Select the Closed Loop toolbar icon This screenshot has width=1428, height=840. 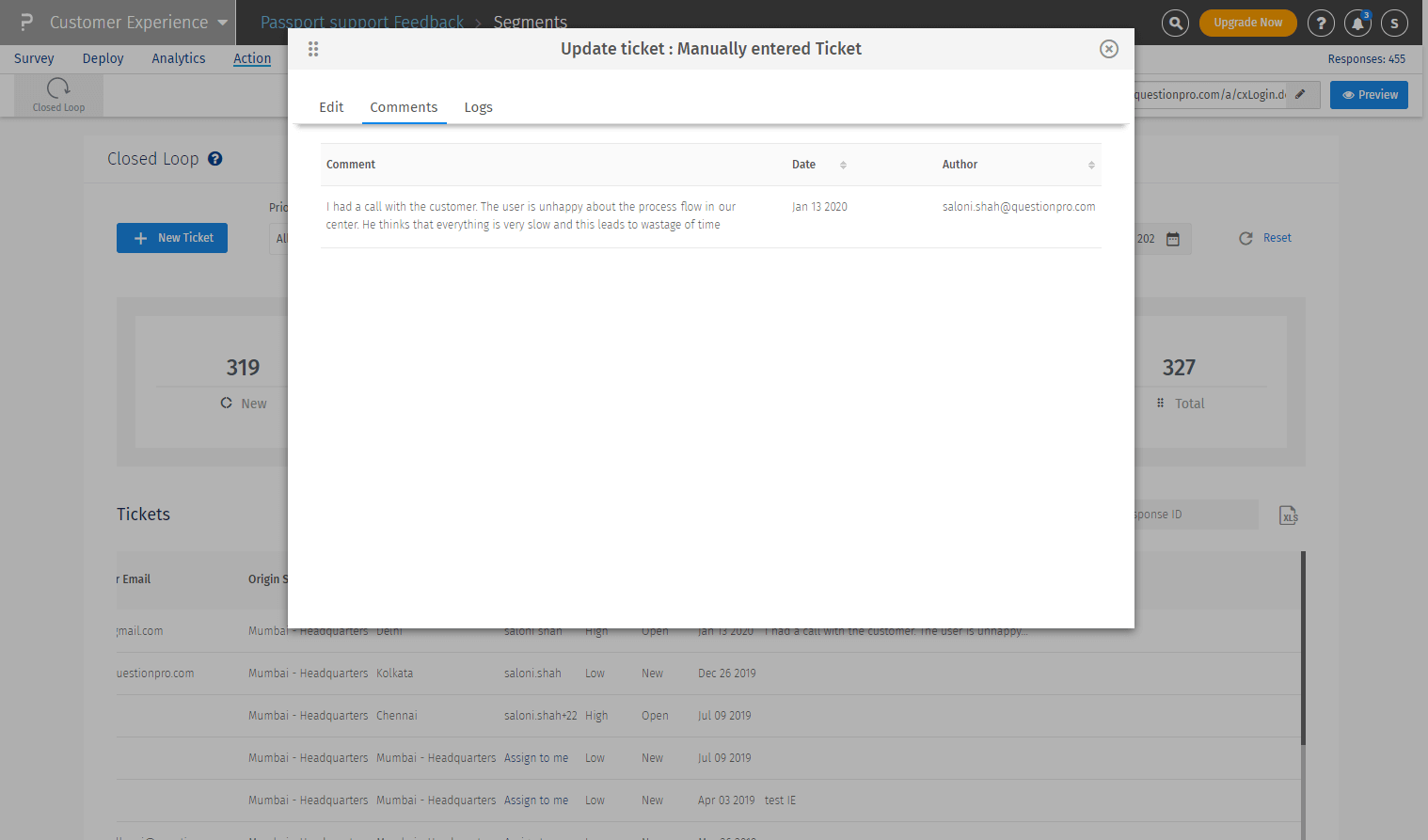coord(58,95)
